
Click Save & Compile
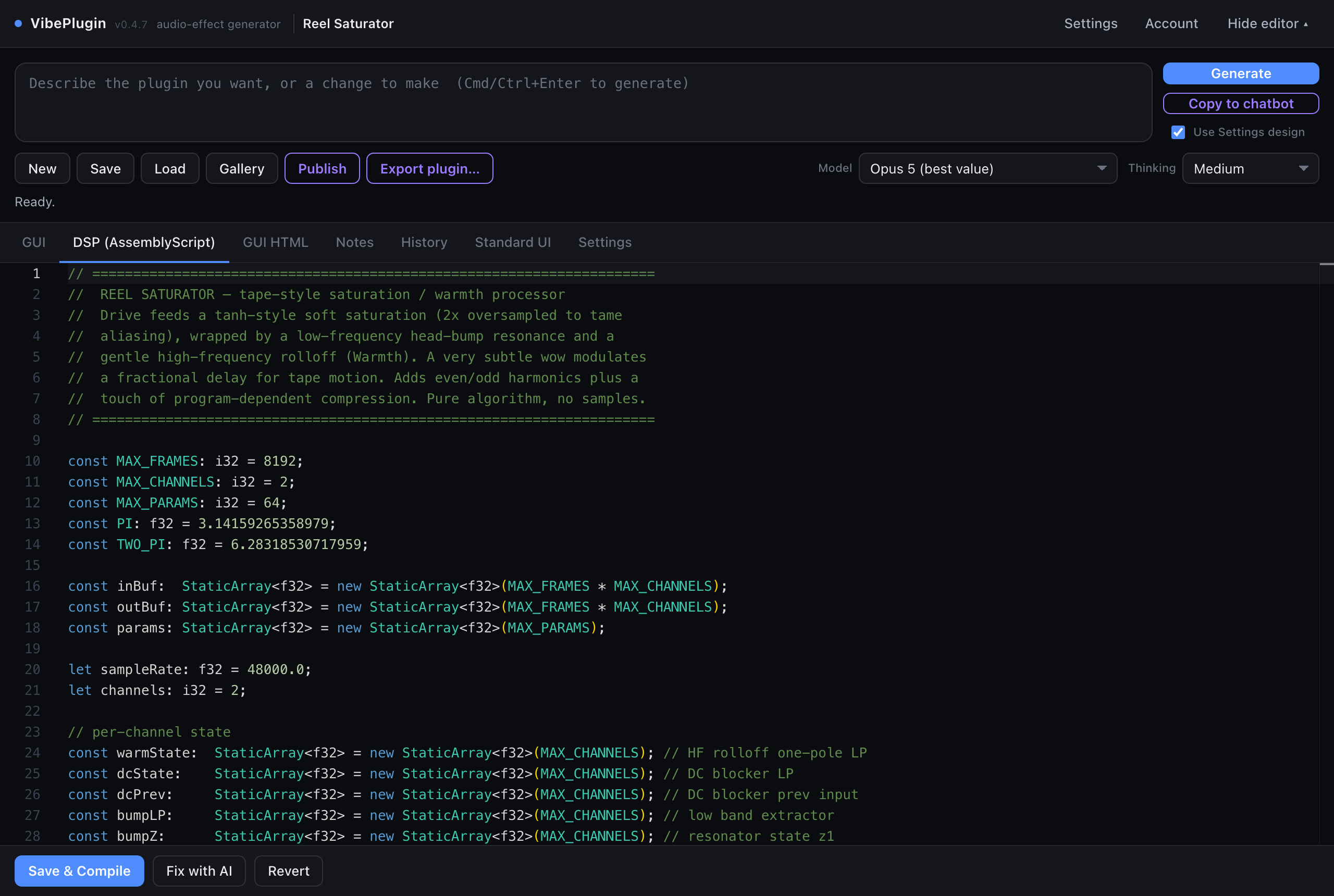pos(79,871)
